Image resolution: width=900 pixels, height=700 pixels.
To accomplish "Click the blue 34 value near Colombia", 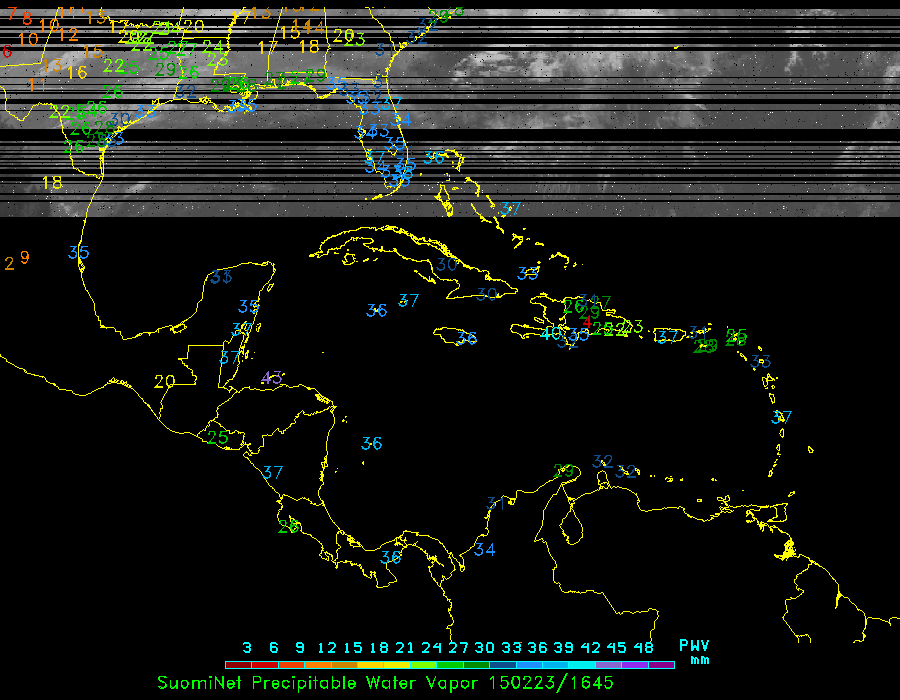I will (x=485, y=550).
